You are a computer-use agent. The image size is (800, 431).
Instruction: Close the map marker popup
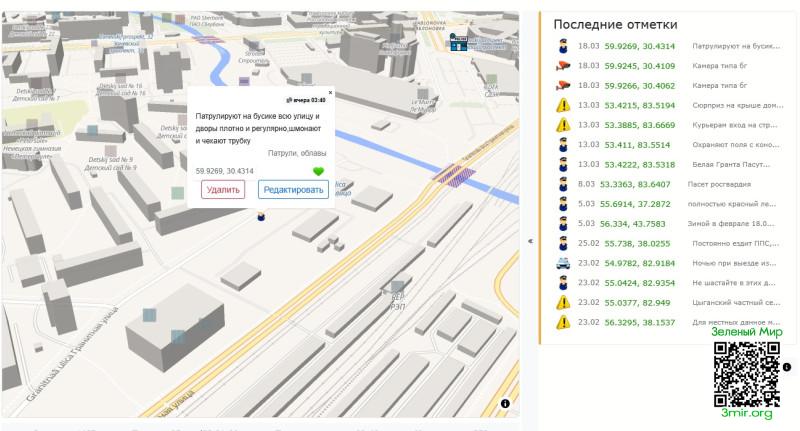(x=330, y=93)
